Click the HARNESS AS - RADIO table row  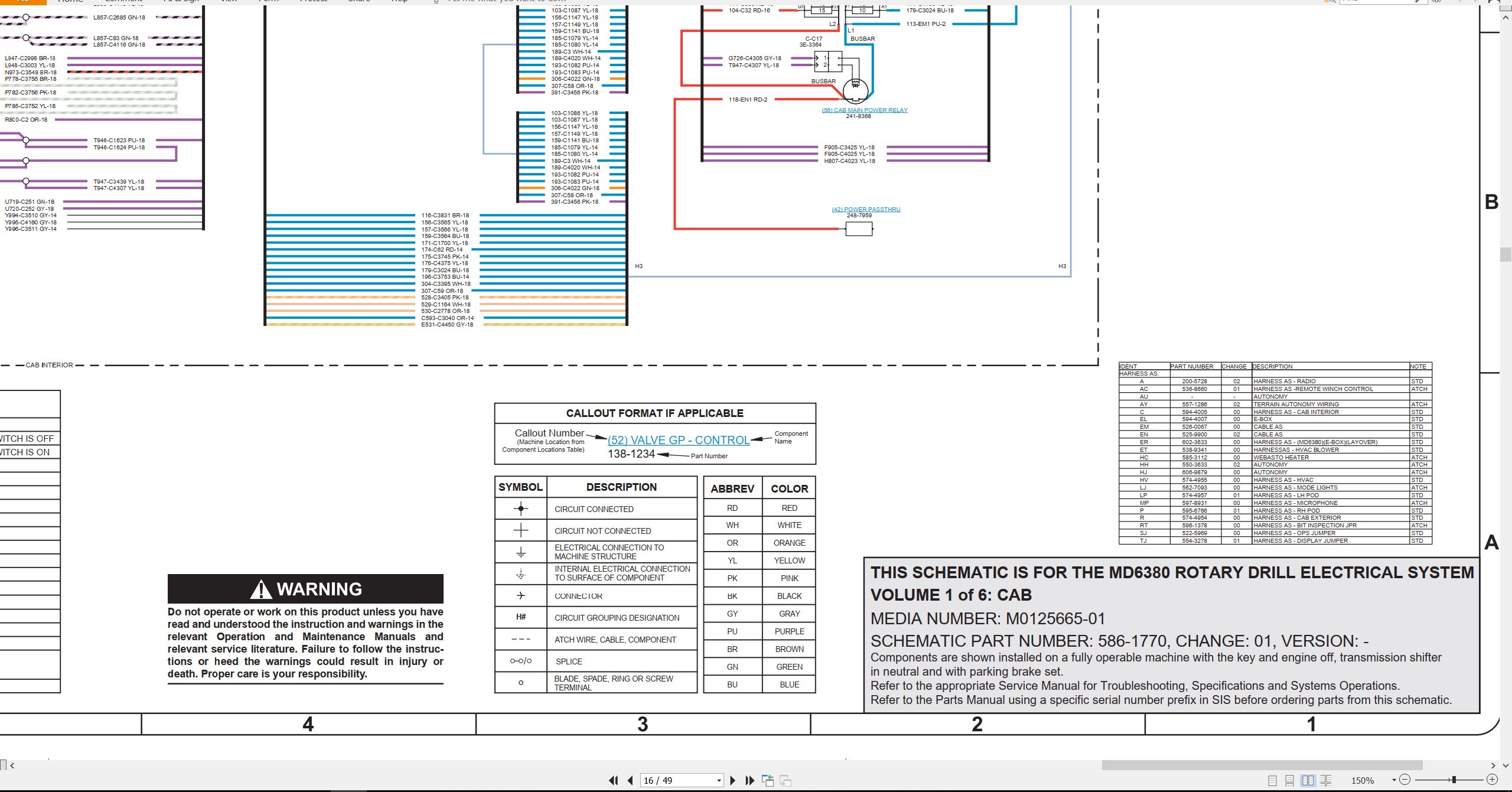[x=1275, y=382]
